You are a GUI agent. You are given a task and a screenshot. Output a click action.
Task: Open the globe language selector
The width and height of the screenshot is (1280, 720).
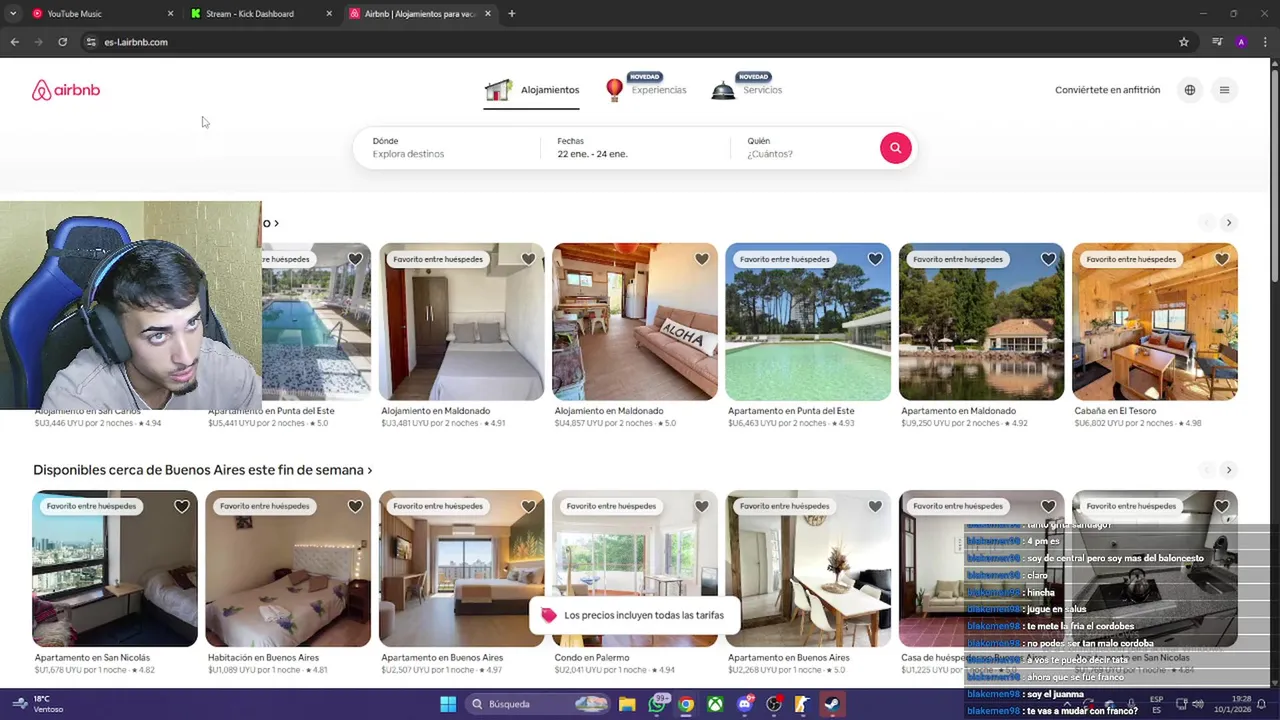[x=1190, y=90]
